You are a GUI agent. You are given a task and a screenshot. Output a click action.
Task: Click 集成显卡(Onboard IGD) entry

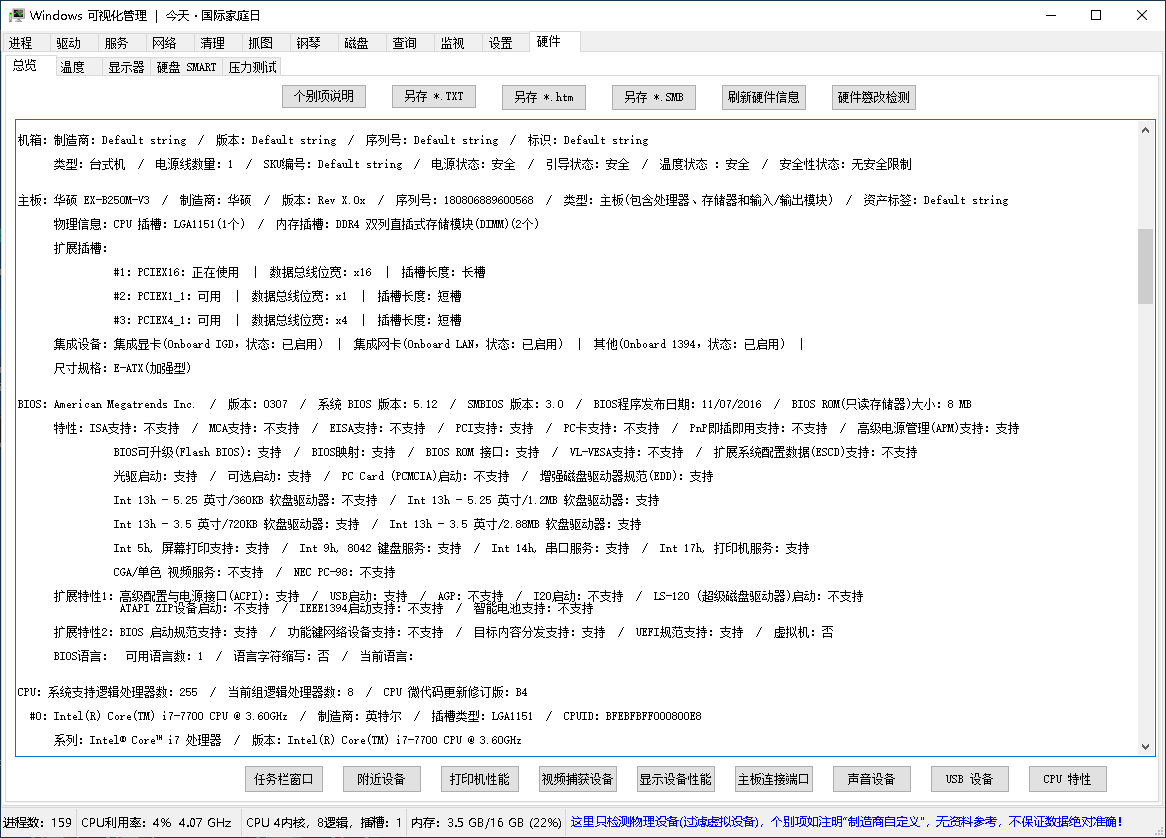coord(219,344)
